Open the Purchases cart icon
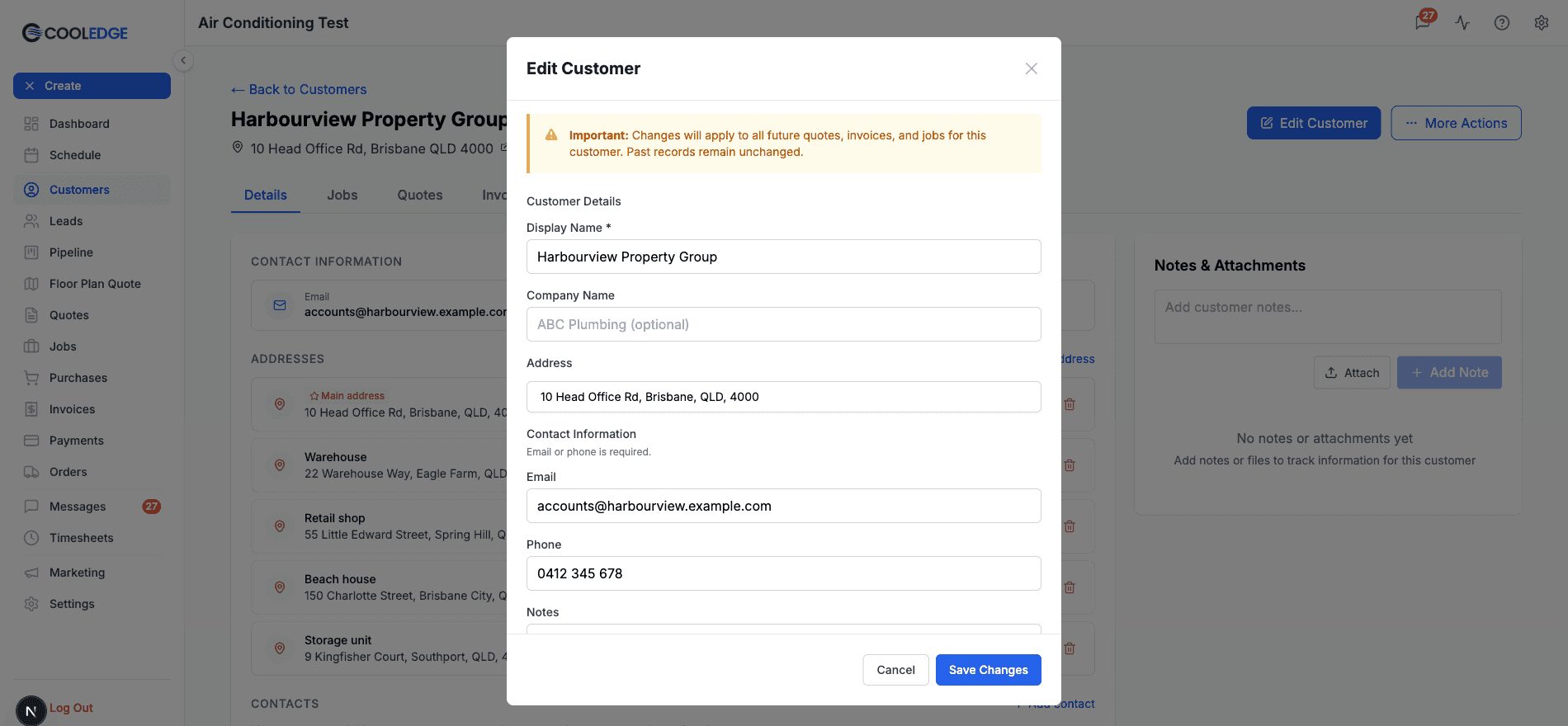The height and width of the screenshot is (726, 1568). [x=31, y=378]
